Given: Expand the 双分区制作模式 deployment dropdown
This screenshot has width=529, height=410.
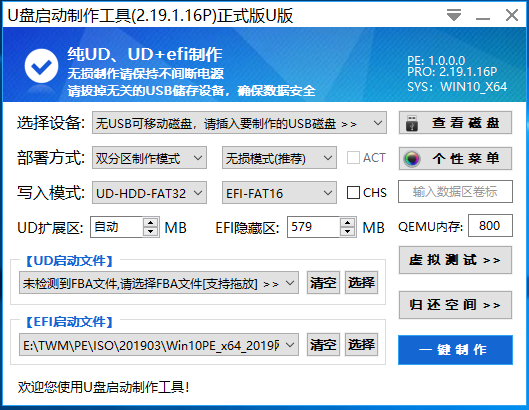Looking at the screenshot, I should pyautogui.click(x=149, y=158).
